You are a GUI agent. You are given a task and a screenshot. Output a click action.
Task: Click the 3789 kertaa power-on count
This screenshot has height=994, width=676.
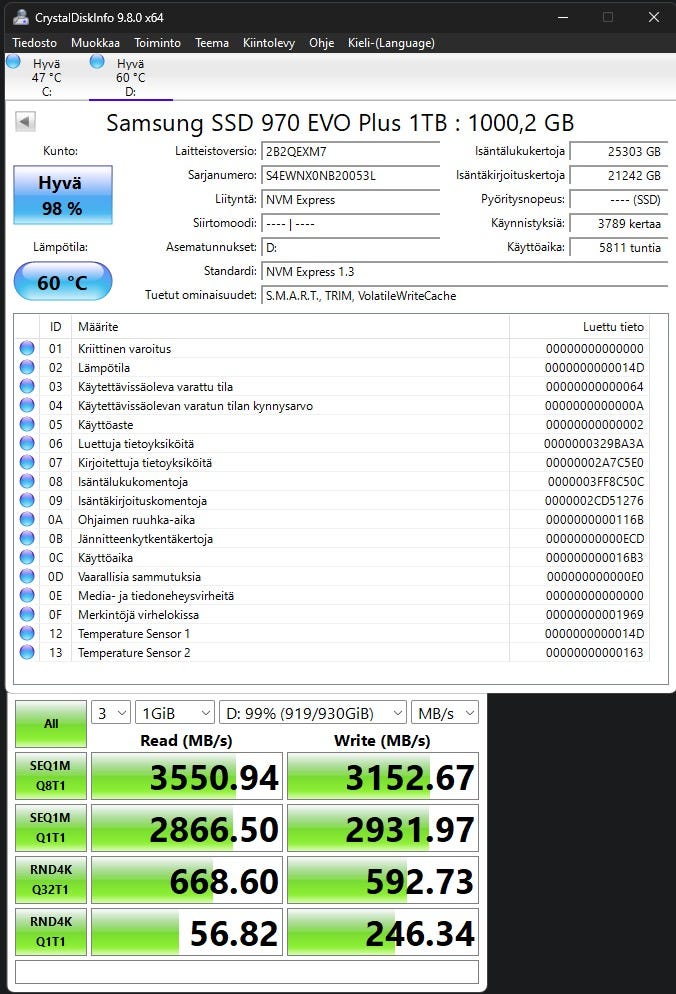point(618,224)
